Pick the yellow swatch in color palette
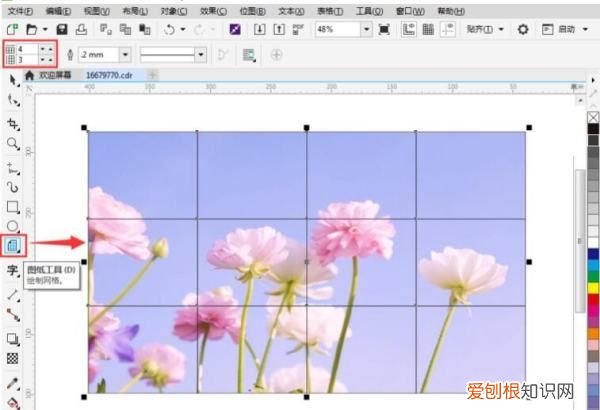 [x=593, y=287]
